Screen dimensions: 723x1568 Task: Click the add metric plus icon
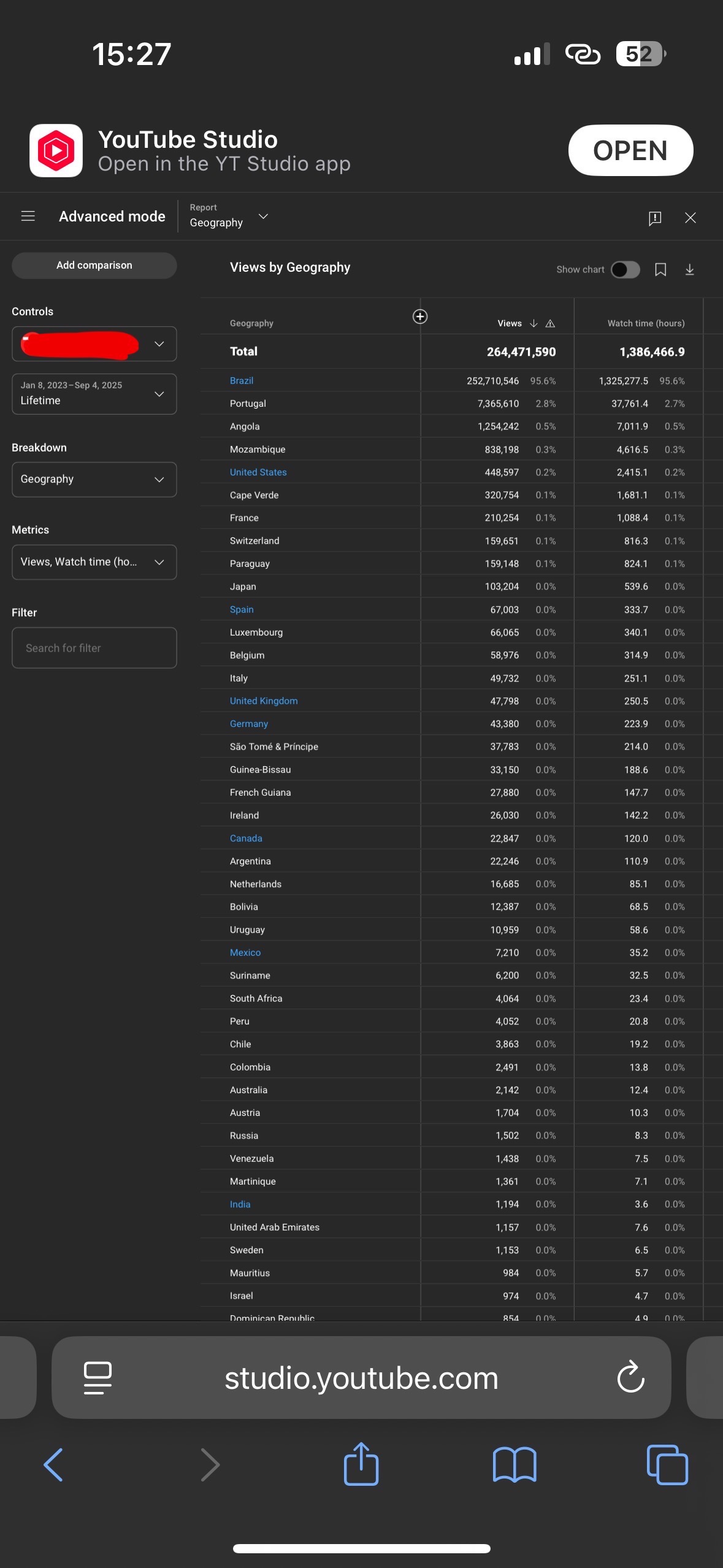420,317
